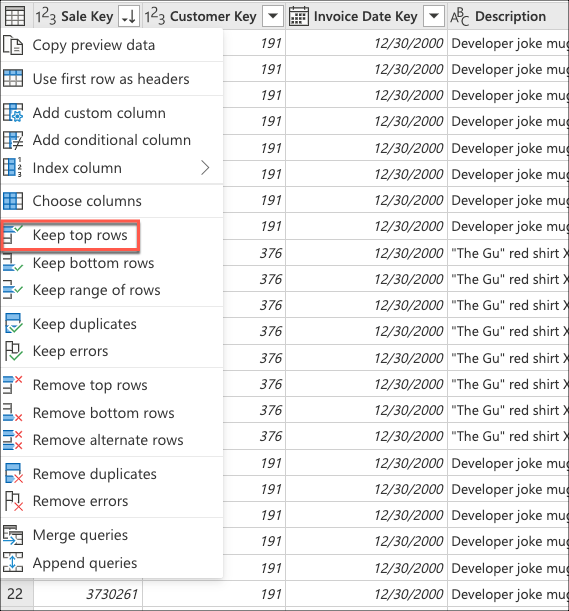Click the Invoice Date Key column header

pyautogui.click(x=366, y=16)
